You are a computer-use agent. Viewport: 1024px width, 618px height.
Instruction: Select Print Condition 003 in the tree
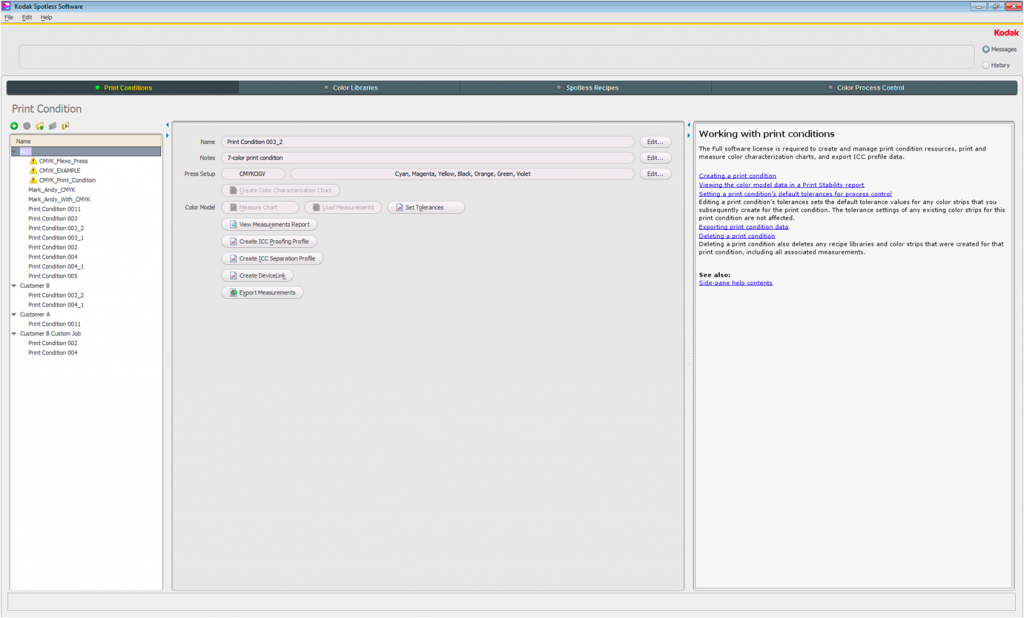point(53,219)
